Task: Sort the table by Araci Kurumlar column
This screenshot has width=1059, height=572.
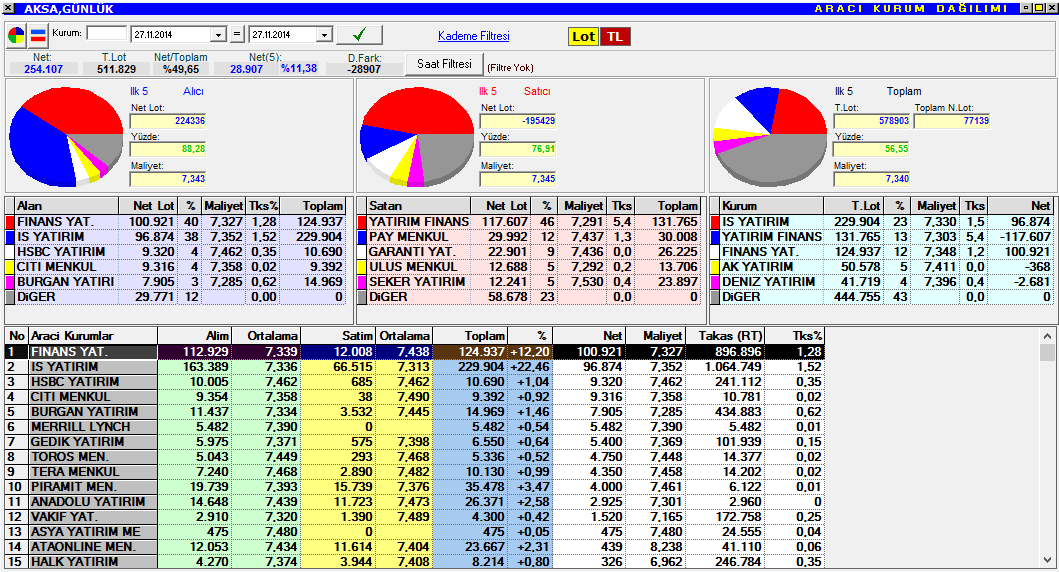Action: [x=92, y=336]
